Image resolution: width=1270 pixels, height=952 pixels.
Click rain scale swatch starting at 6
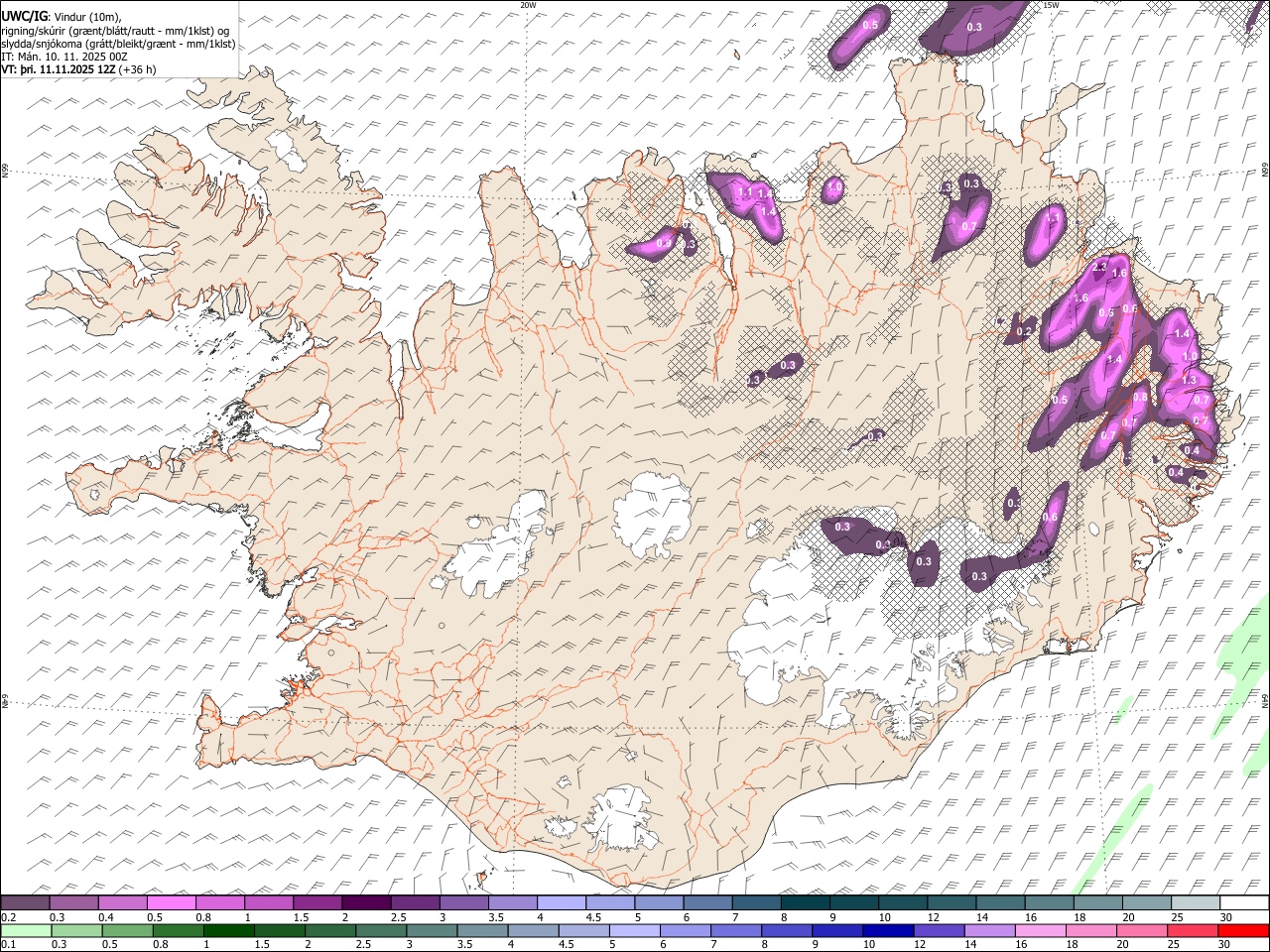685,930
